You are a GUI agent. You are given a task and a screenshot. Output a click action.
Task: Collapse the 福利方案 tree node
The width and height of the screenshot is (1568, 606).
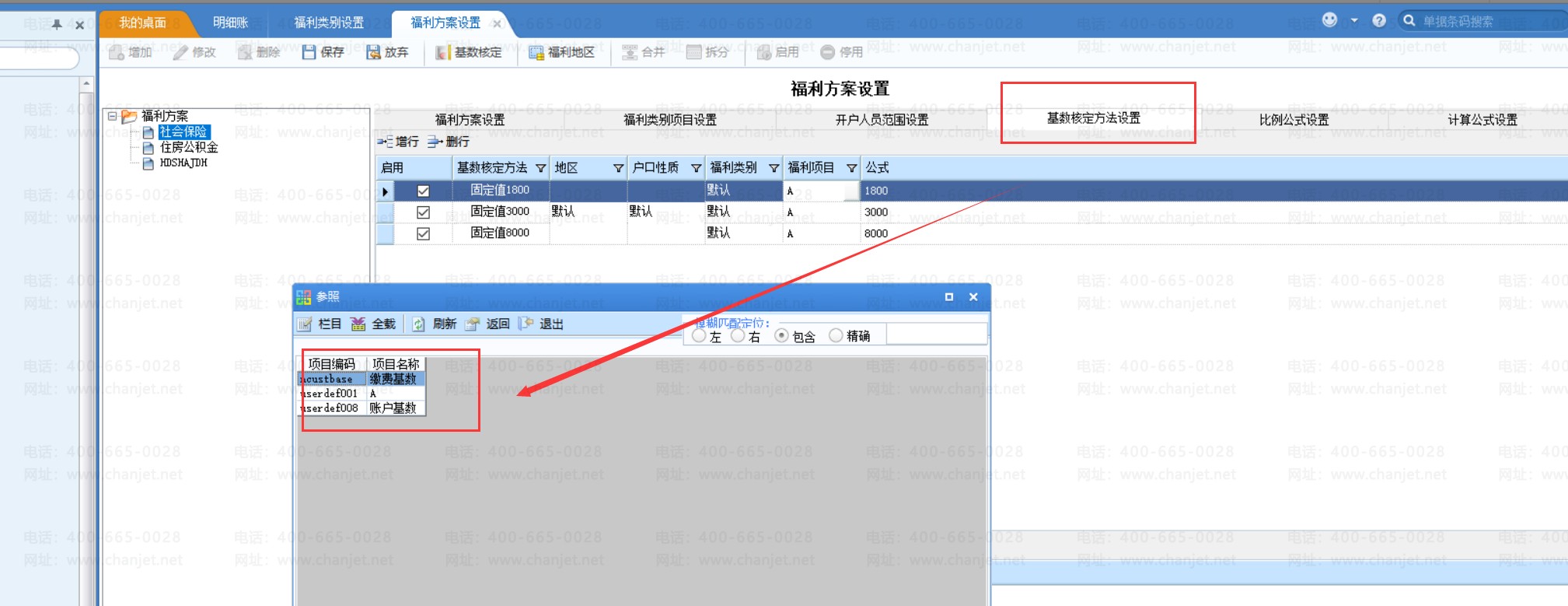pos(113,116)
